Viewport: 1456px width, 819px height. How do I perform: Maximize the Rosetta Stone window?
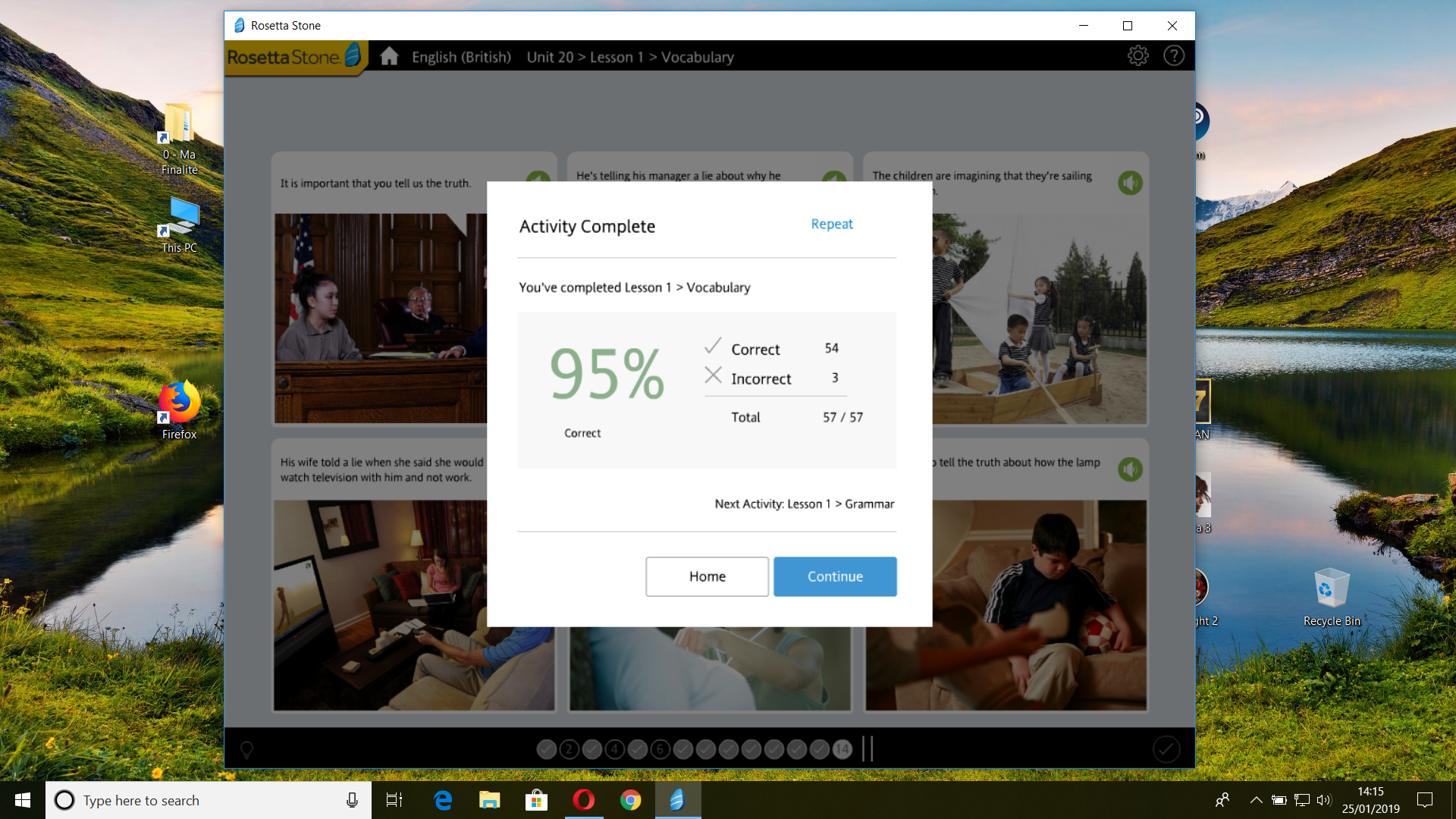[x=1128, y=26]
